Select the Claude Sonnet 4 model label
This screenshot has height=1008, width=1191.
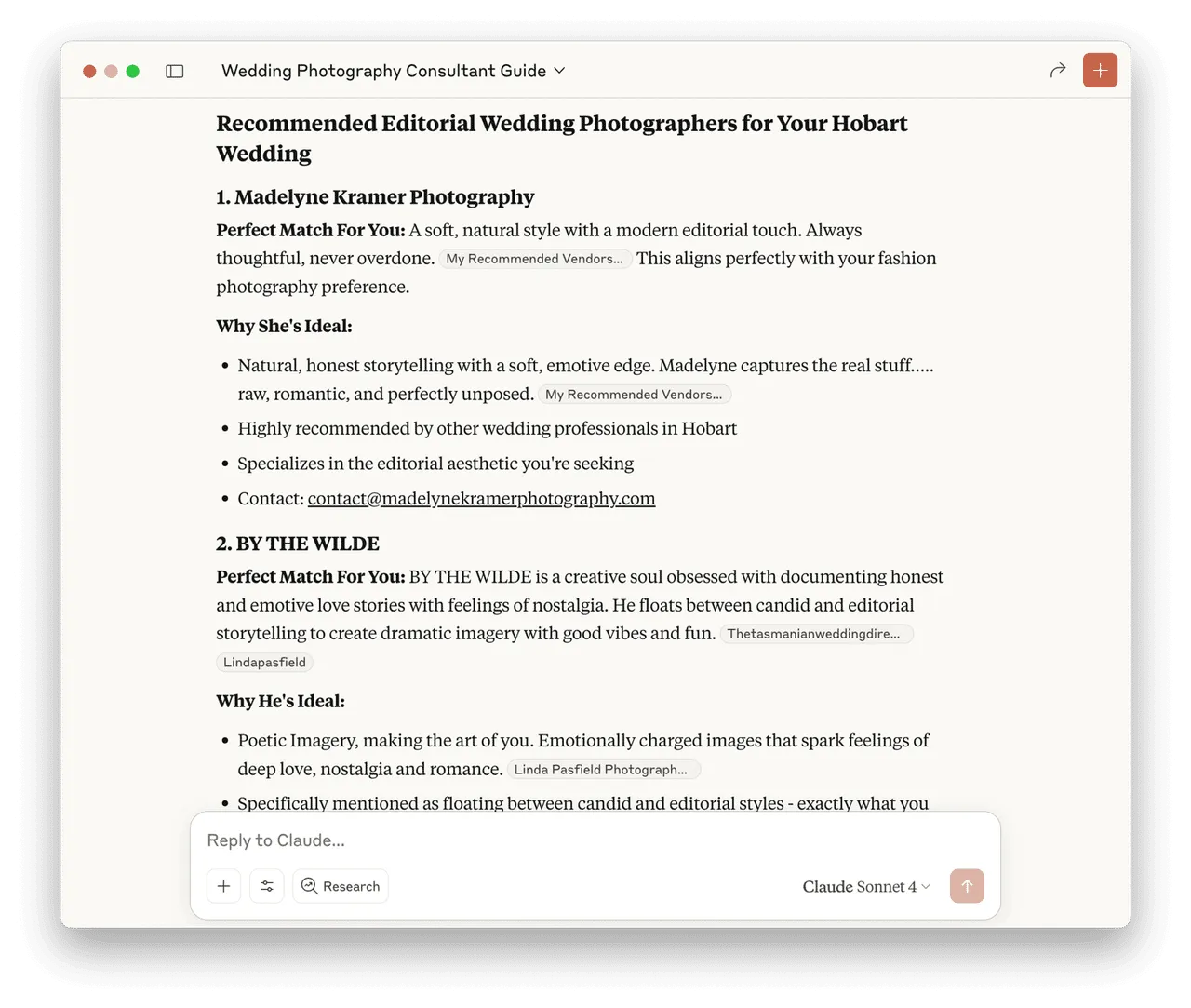[858, 886]
